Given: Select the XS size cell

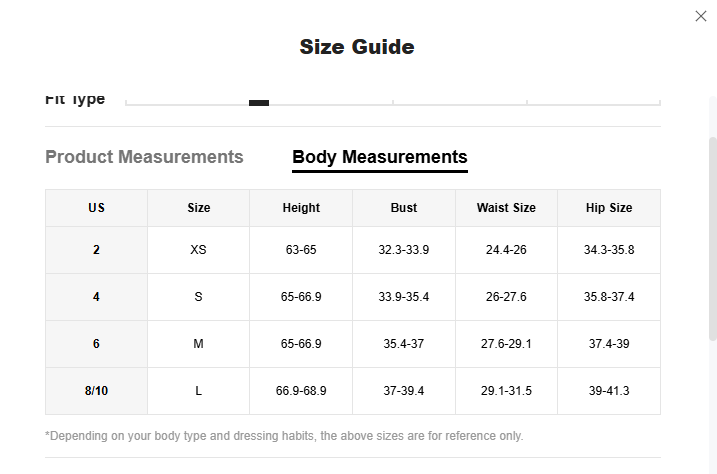Looking at the screenshot, I should 199,250.
